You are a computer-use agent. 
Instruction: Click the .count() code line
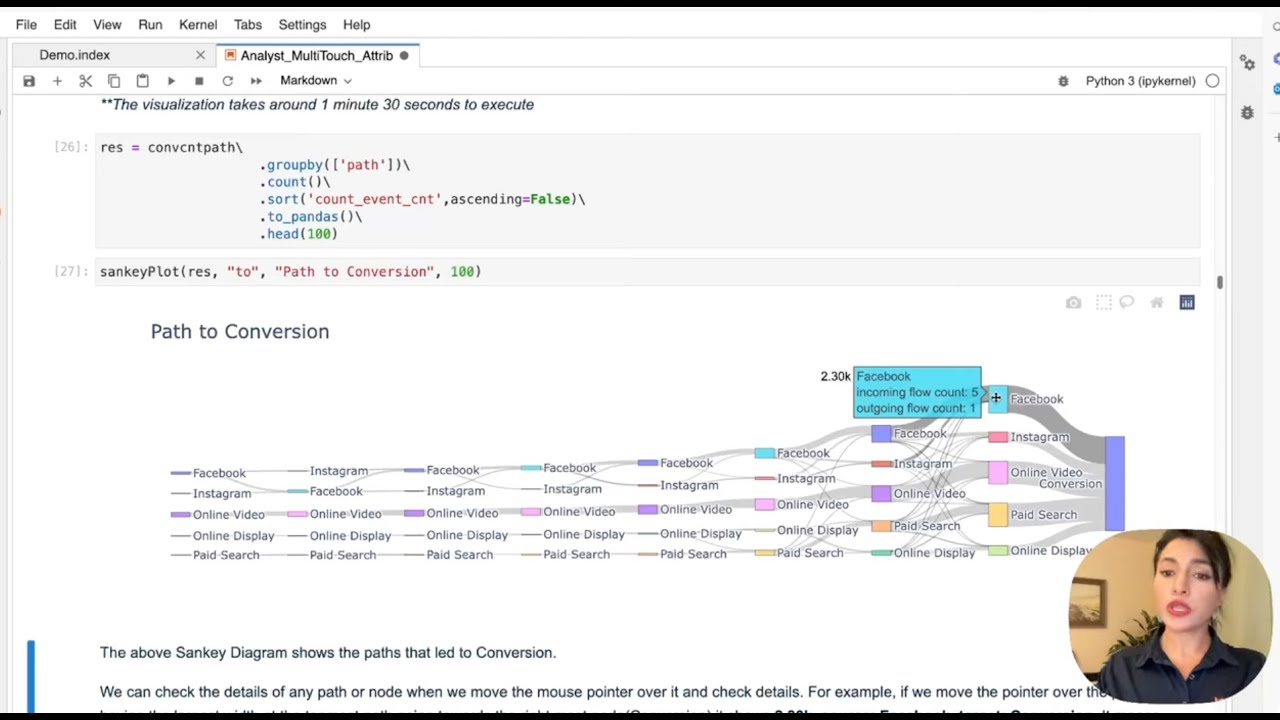(x=295, y=182)
